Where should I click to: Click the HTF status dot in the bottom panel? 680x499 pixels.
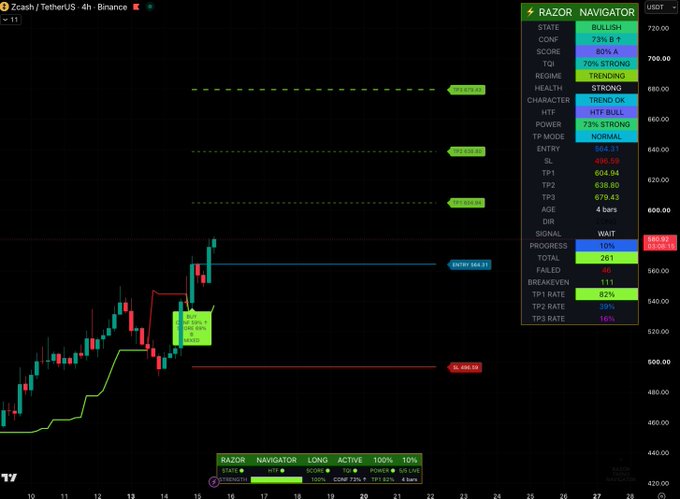coord(282,470)
